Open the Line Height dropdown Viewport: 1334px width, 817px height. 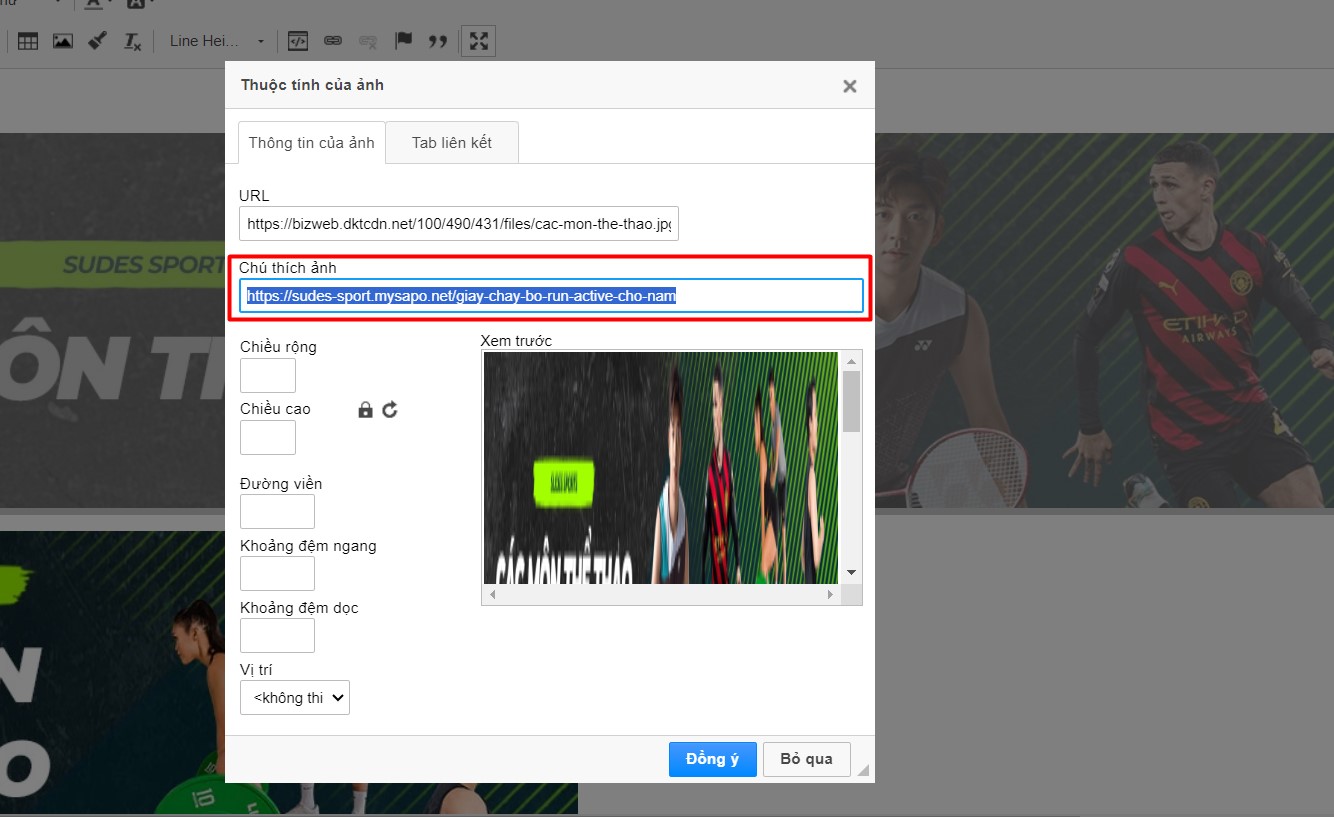(x=217, y=41)
